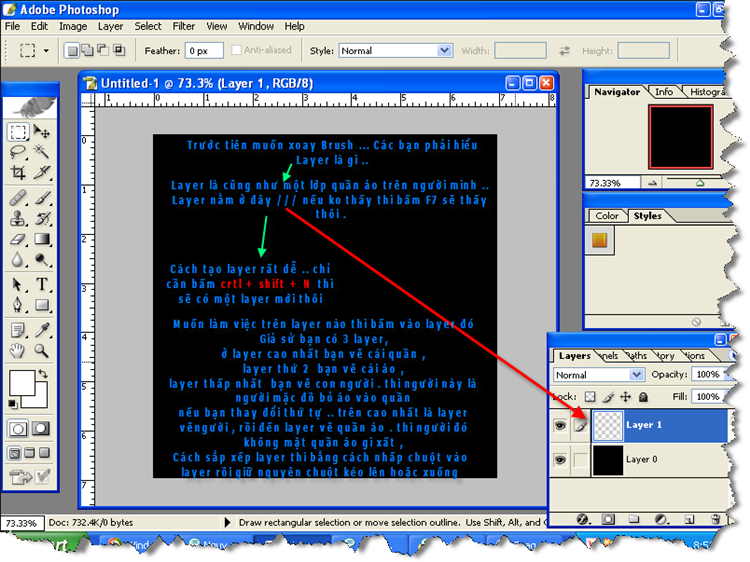
Task: Choose Add to selection mode
Action: point(88,50)
